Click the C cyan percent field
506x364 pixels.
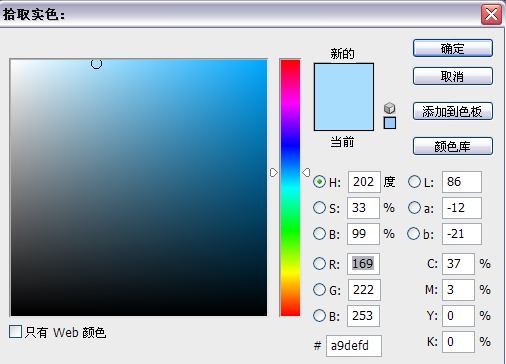point(458,264)
